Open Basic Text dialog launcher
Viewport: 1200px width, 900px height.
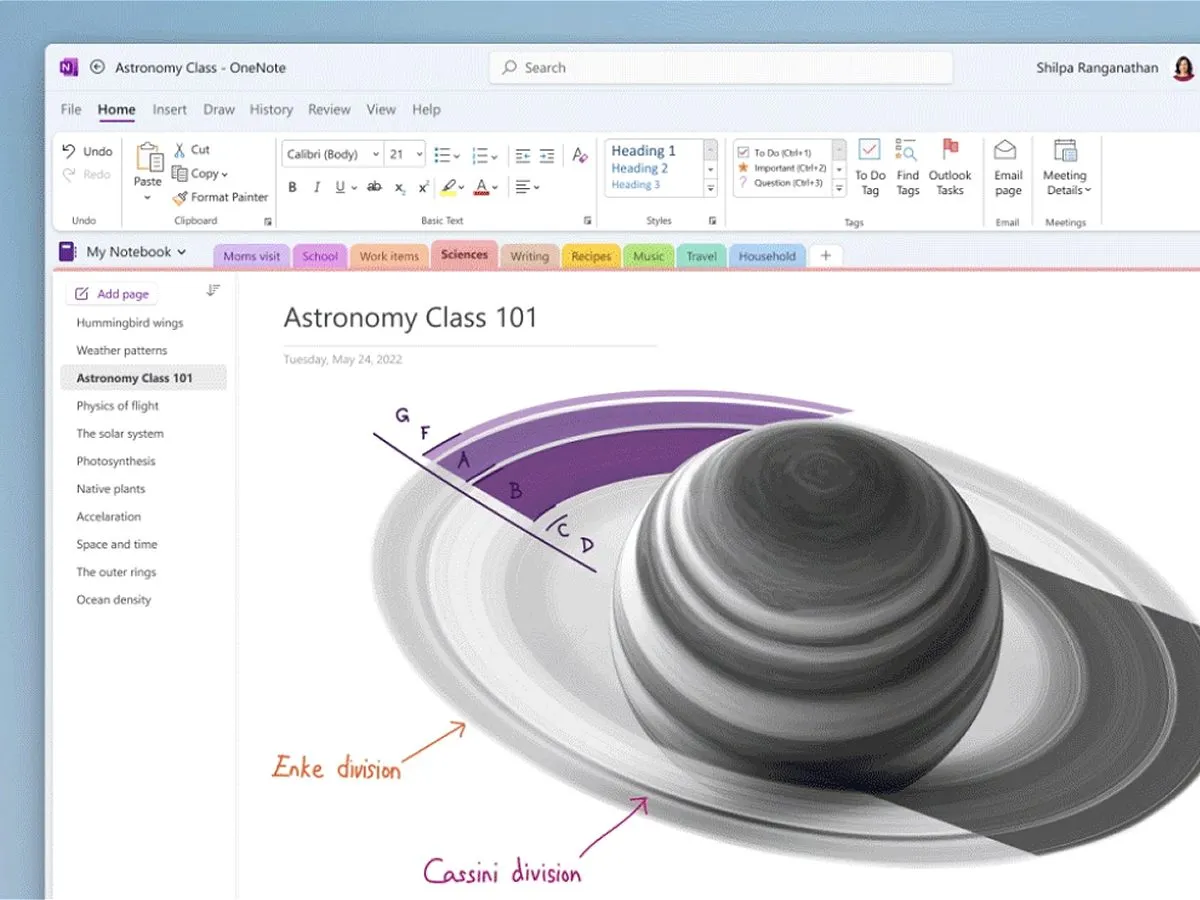point(587,220)
